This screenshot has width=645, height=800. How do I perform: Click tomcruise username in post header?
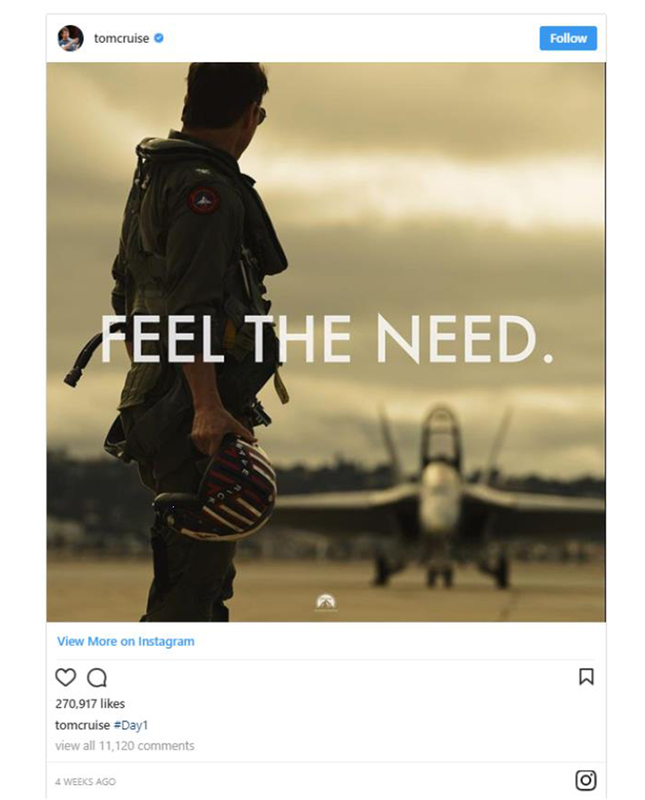pos(121,38)
